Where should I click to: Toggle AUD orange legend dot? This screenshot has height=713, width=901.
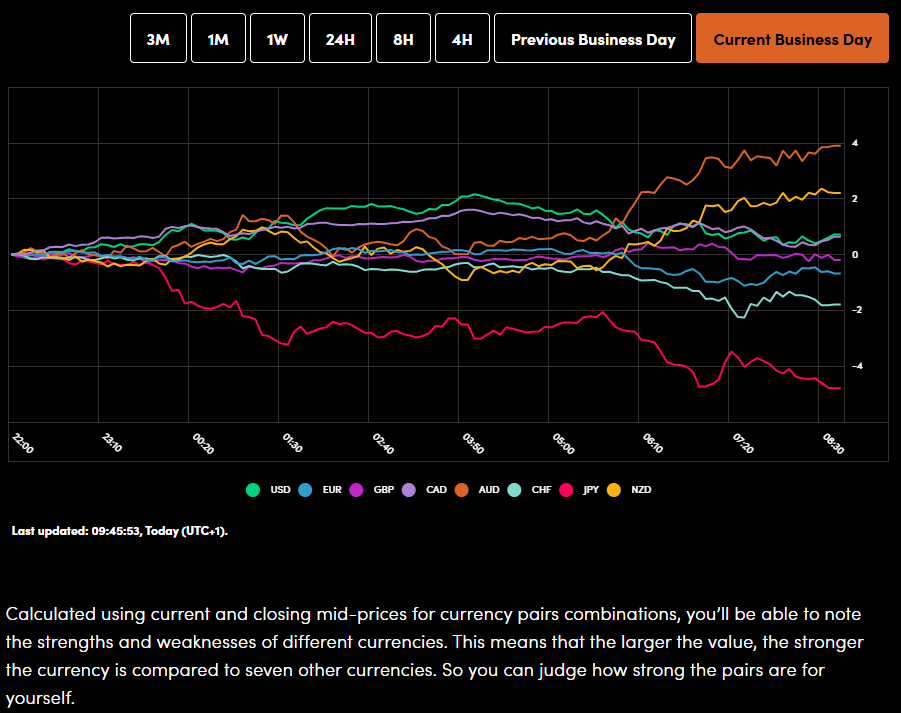(x=462, y=490)
